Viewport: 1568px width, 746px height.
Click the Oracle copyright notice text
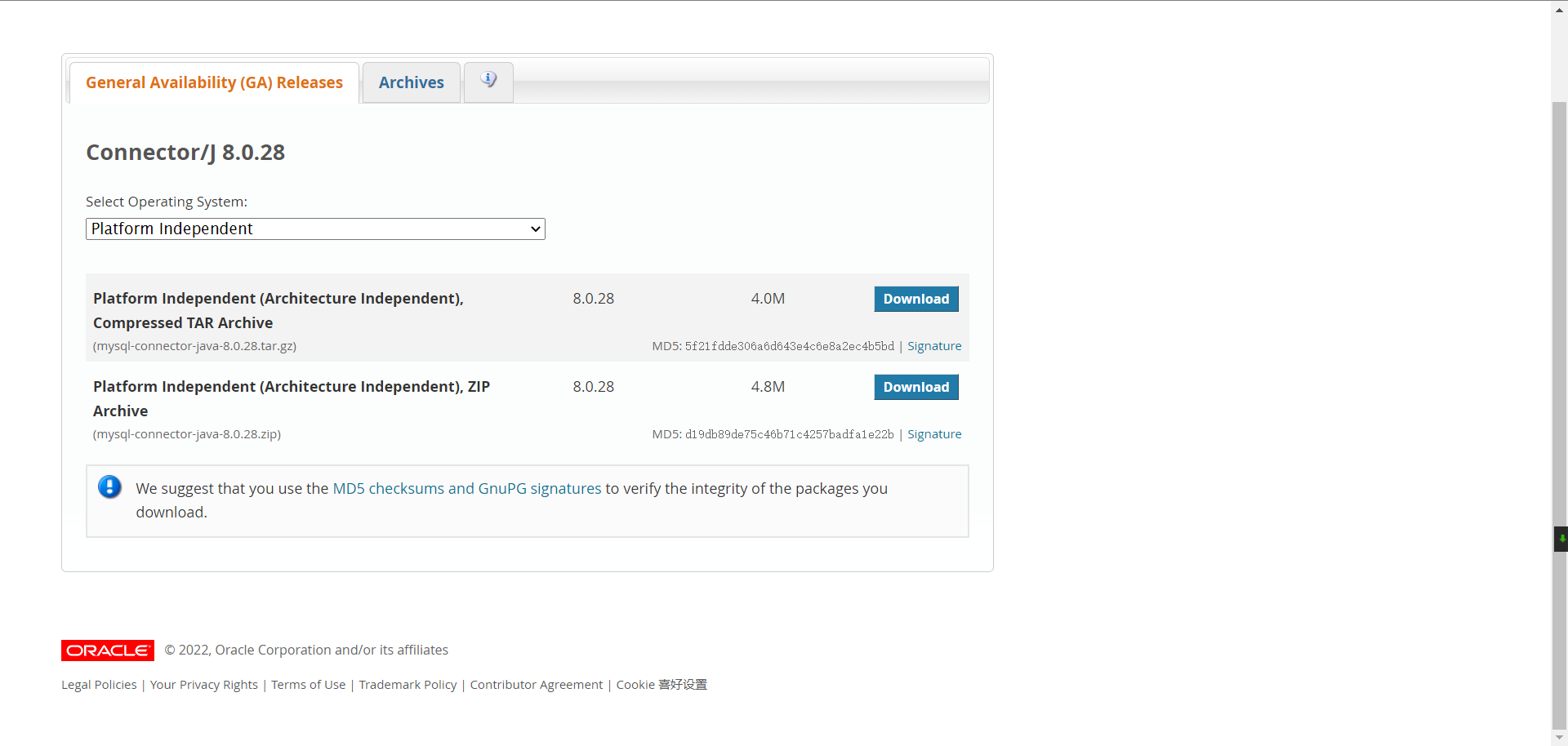pyautogui.click(x=306, y=651)
